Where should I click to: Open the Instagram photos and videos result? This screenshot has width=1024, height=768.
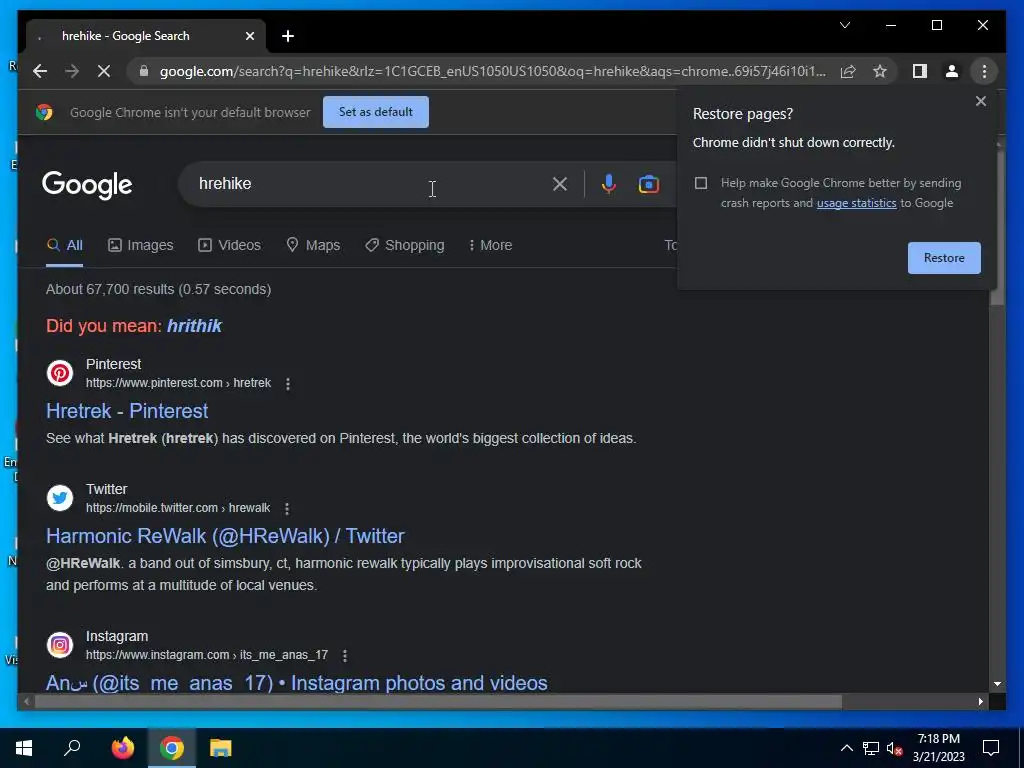pos(296,683)
